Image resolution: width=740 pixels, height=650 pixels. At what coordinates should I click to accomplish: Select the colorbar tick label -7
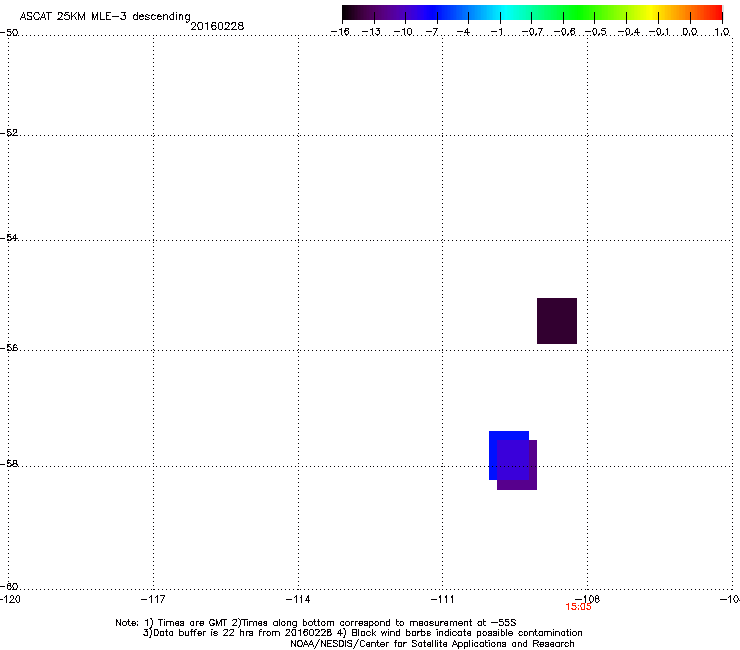(x=432, y=32)
